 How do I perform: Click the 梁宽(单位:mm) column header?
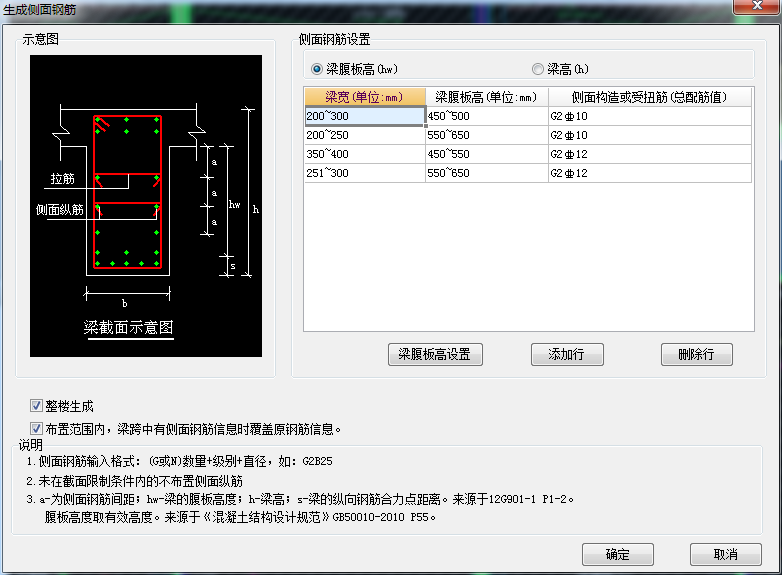pyautogui.click(x=365, y=97)
